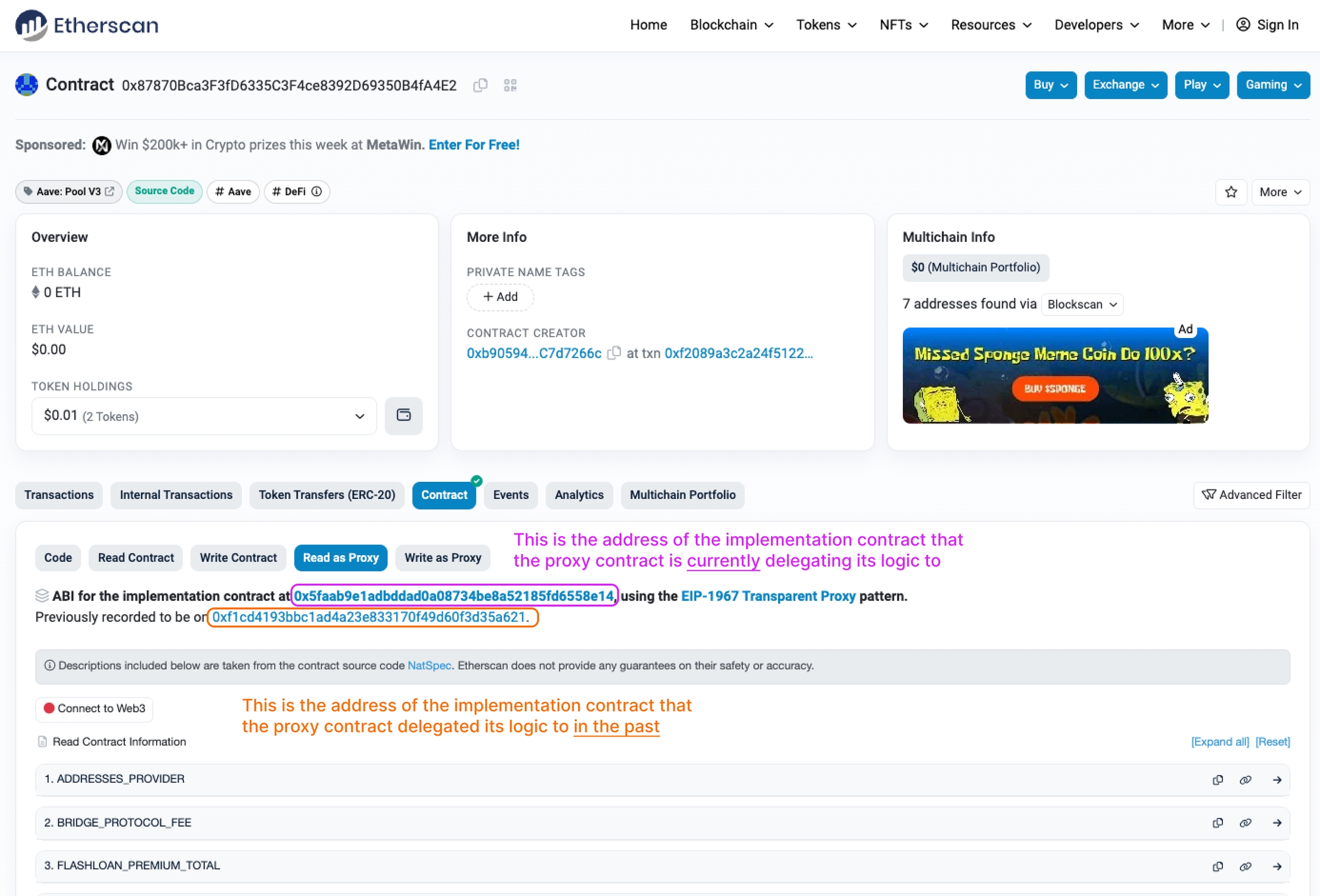The height and width of the screenshot is (896, 1320).
Task: Click Expand all link
Action: coord(1220,741)
